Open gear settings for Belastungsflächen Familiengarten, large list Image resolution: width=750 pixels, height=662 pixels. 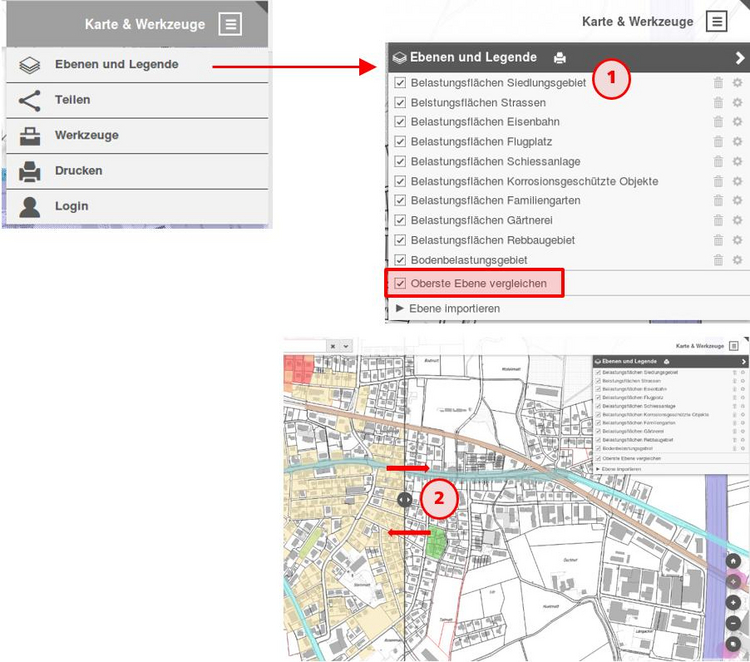pyautogui.click(x=737, y=200)
